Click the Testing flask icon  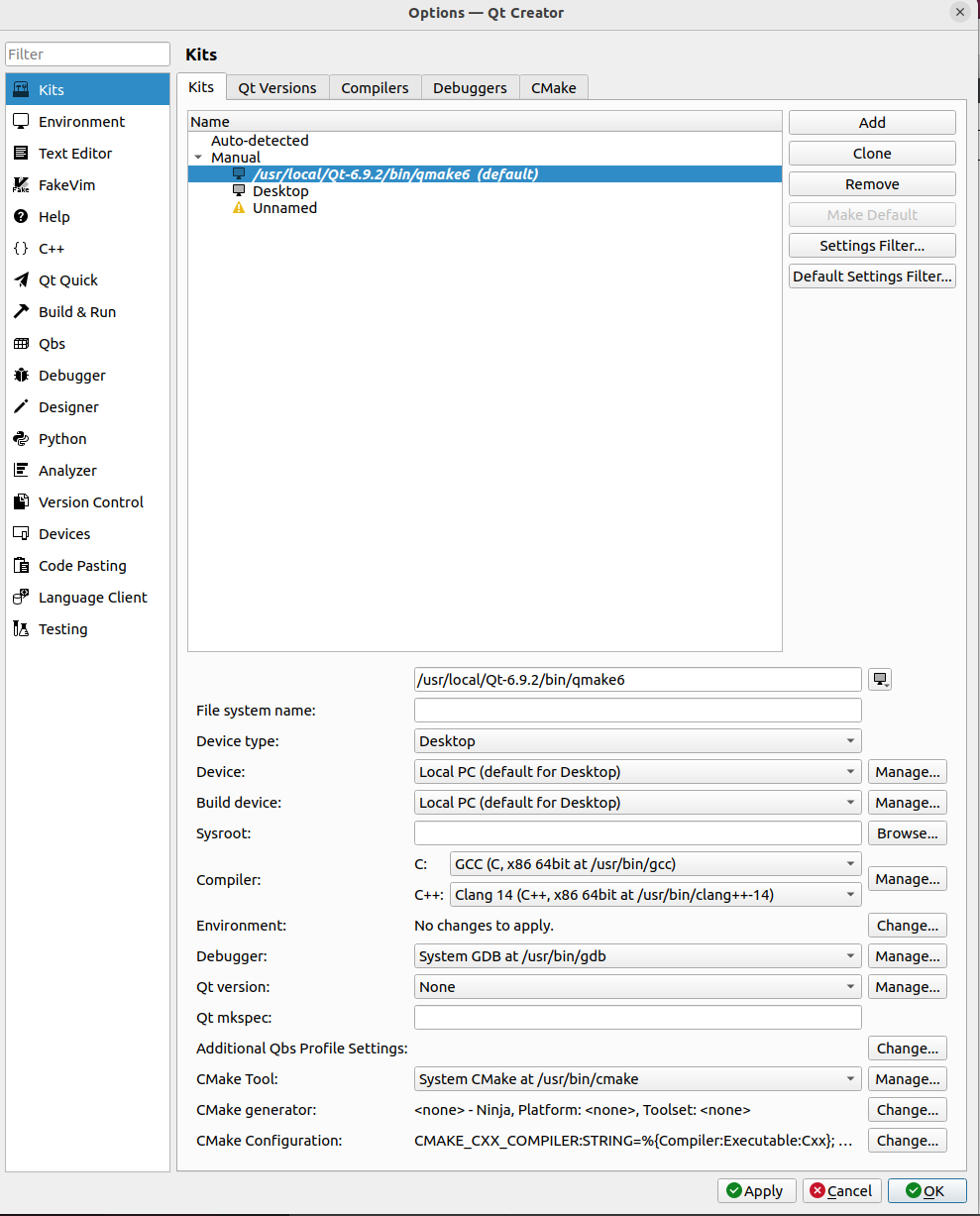pyautogui.click(x=21, y=629)
